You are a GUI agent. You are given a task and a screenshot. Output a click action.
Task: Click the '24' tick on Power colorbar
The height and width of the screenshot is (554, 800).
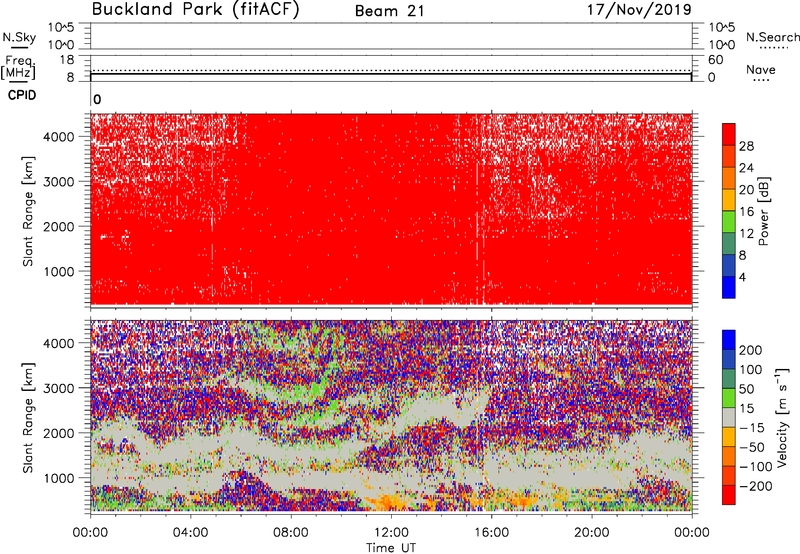click(x=746, y=168)
